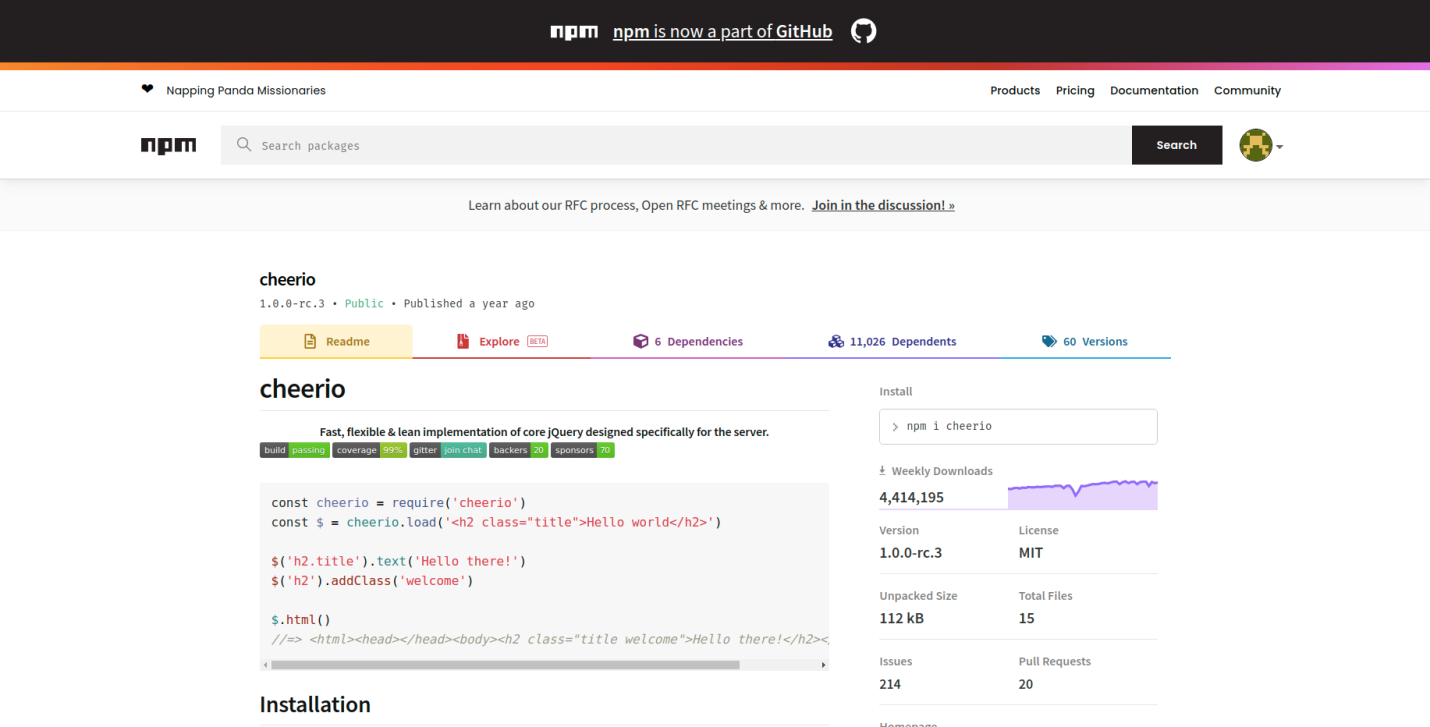This screenshot has height=727, width=1430.
Task: Expand the account dropdown caret
Action: [1280, 147]
